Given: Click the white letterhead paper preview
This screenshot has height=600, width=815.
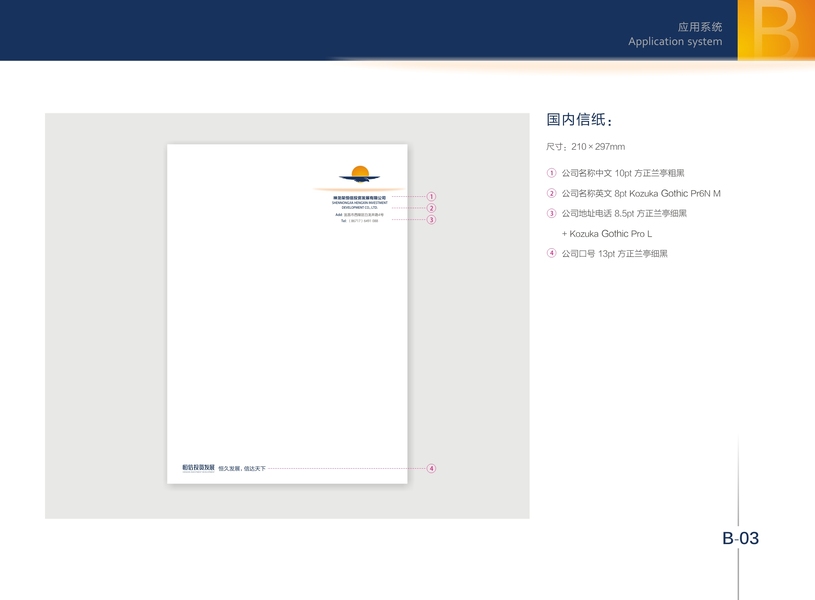Looking at the screenshot, I should click(x=287, y=314).
